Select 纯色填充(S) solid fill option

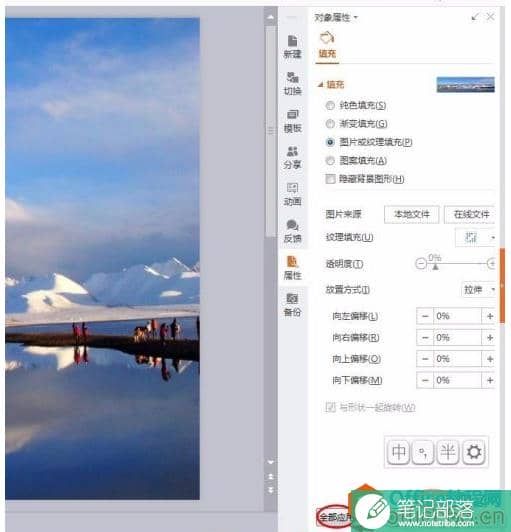tap(355, 106)
